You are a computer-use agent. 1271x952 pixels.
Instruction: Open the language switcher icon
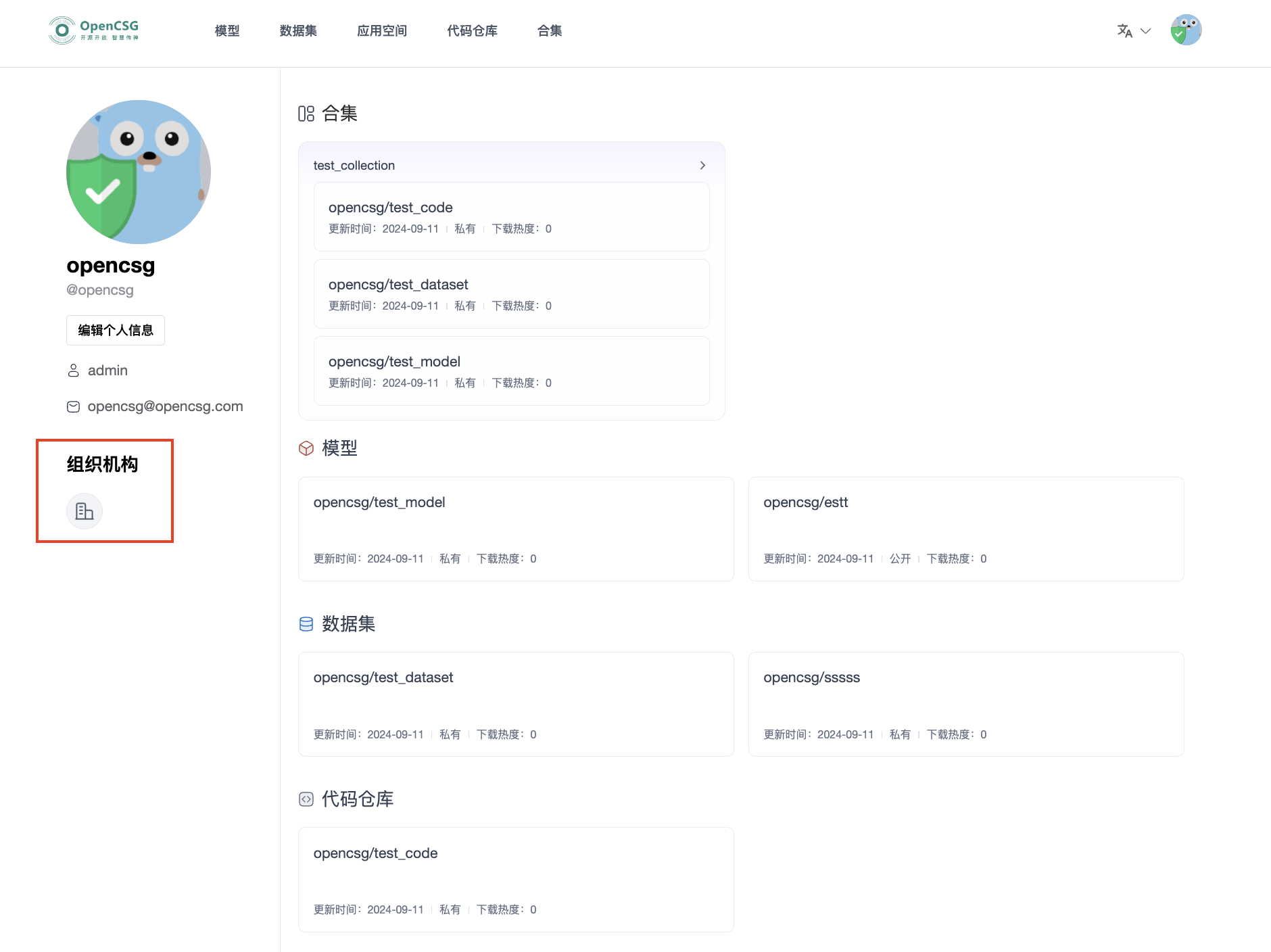pos(1124,31)
